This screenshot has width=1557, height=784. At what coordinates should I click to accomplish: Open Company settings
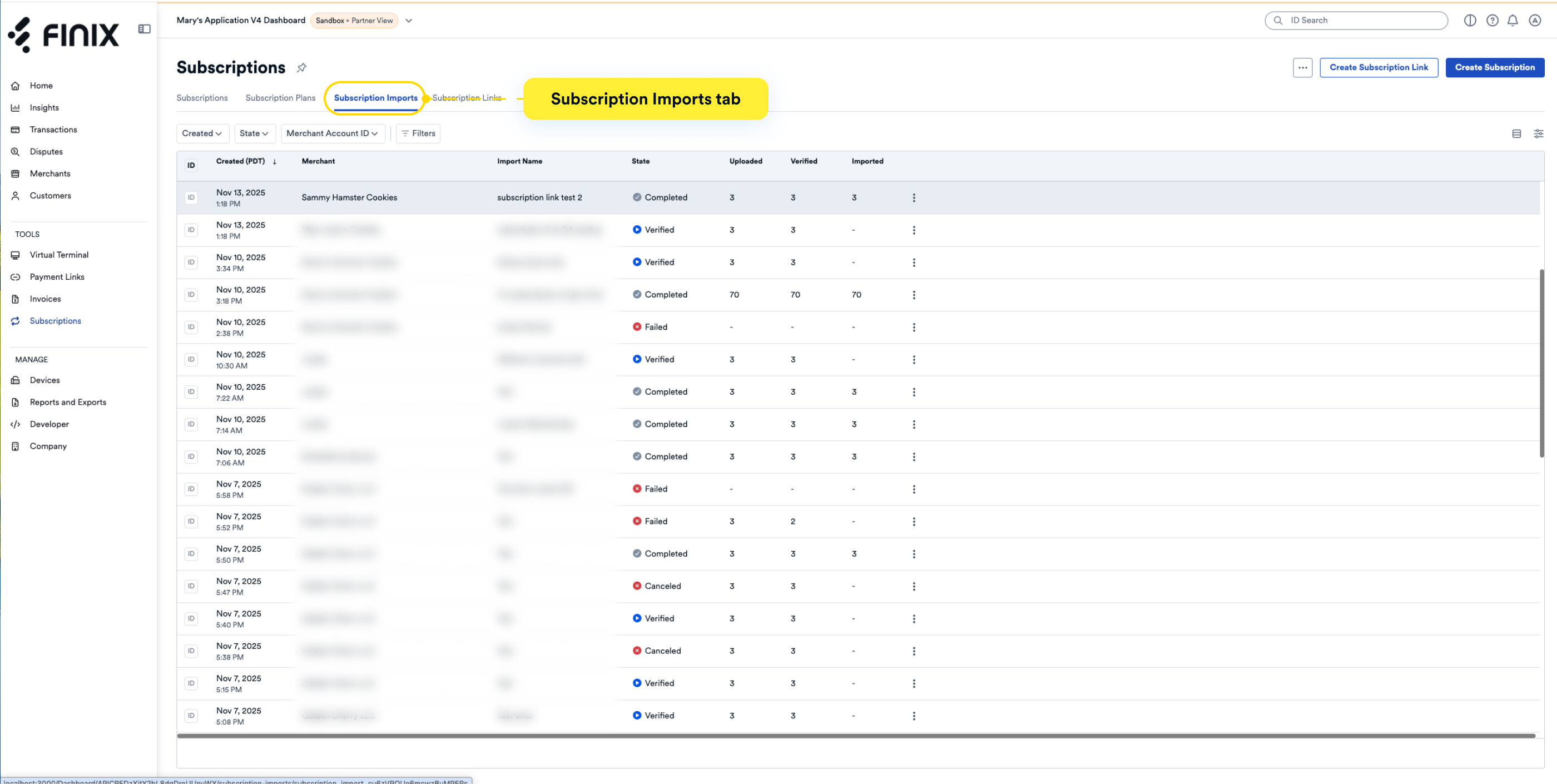48,446
